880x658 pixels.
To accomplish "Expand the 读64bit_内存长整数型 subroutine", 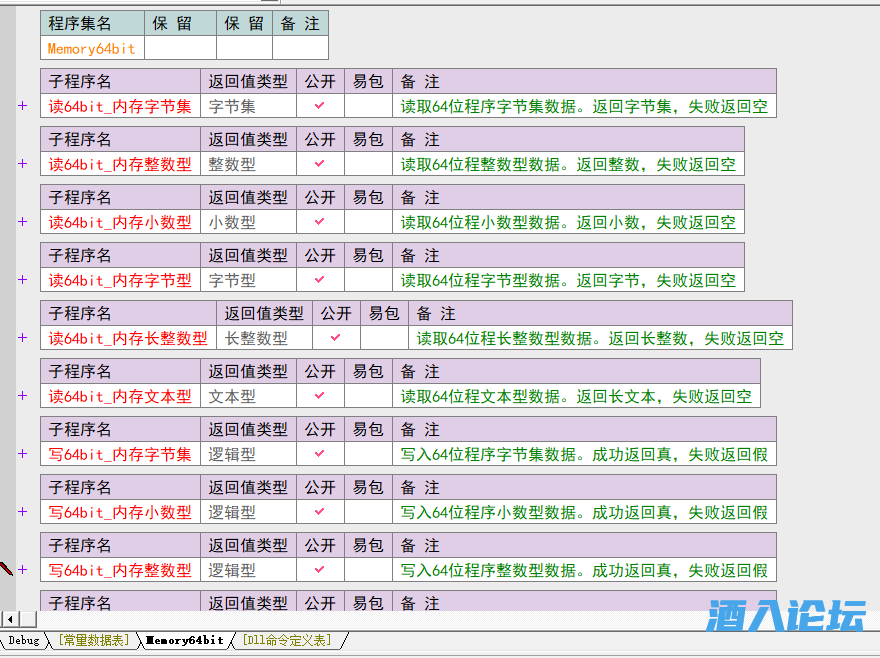I will 22,338.
